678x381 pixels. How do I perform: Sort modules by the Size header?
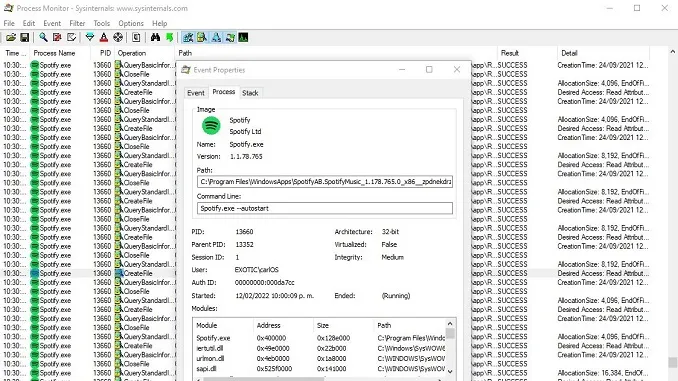[343, 325]
